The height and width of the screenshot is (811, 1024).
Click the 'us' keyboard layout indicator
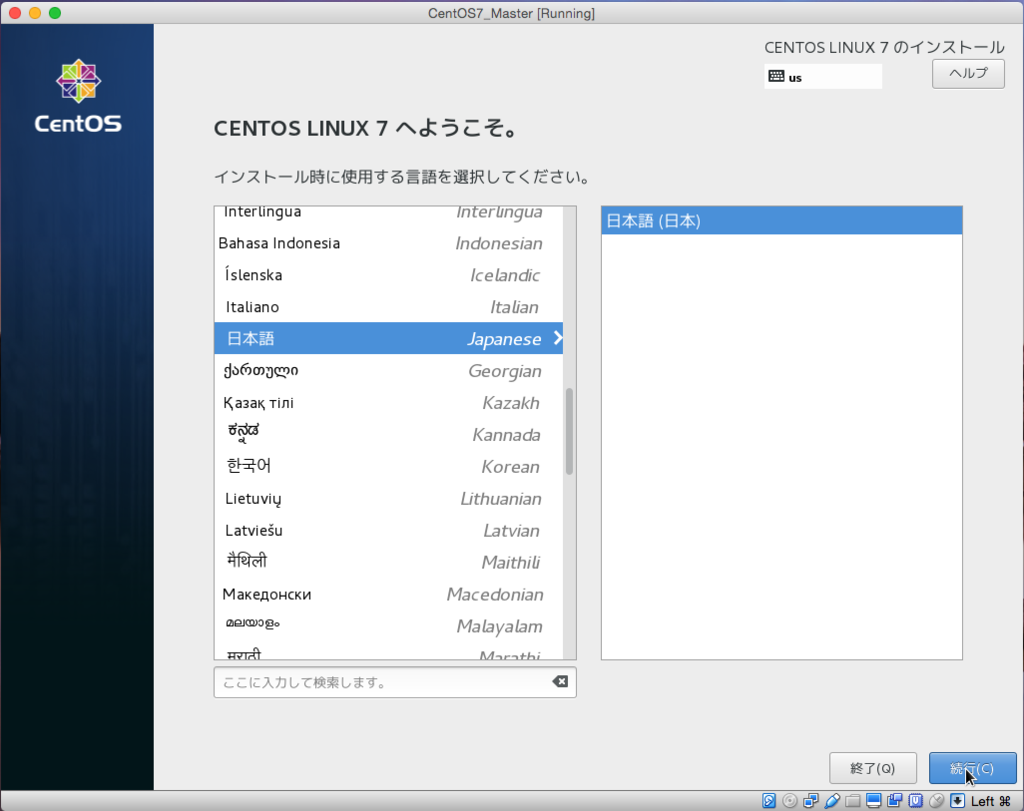(823, 76)
